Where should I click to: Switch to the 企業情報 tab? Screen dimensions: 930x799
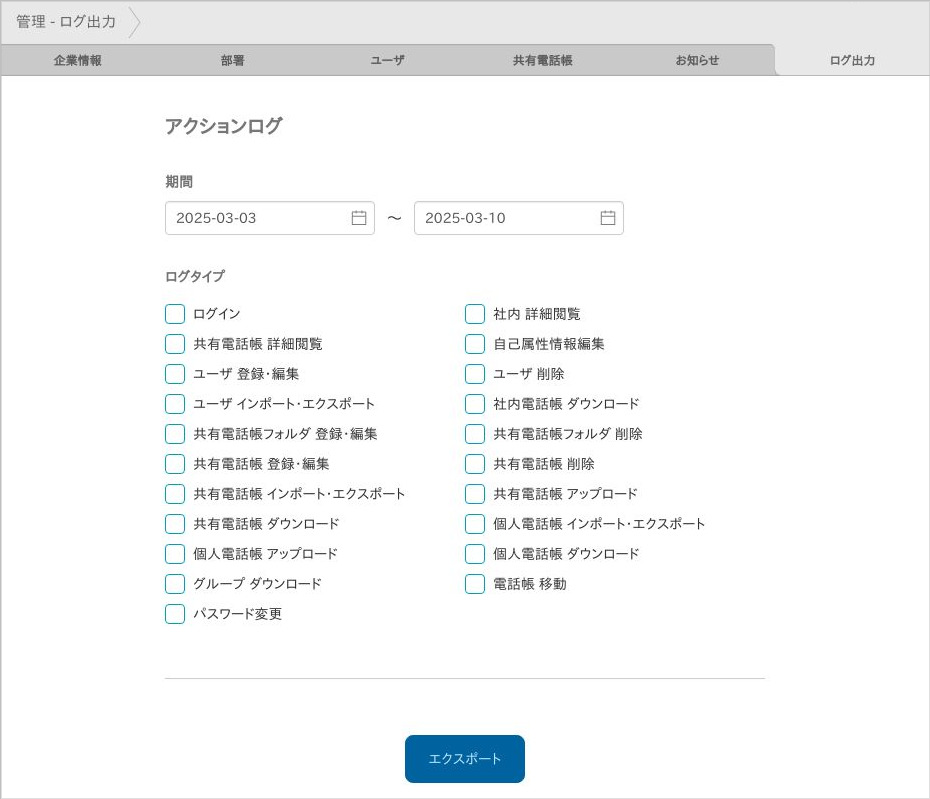(78, 60)
